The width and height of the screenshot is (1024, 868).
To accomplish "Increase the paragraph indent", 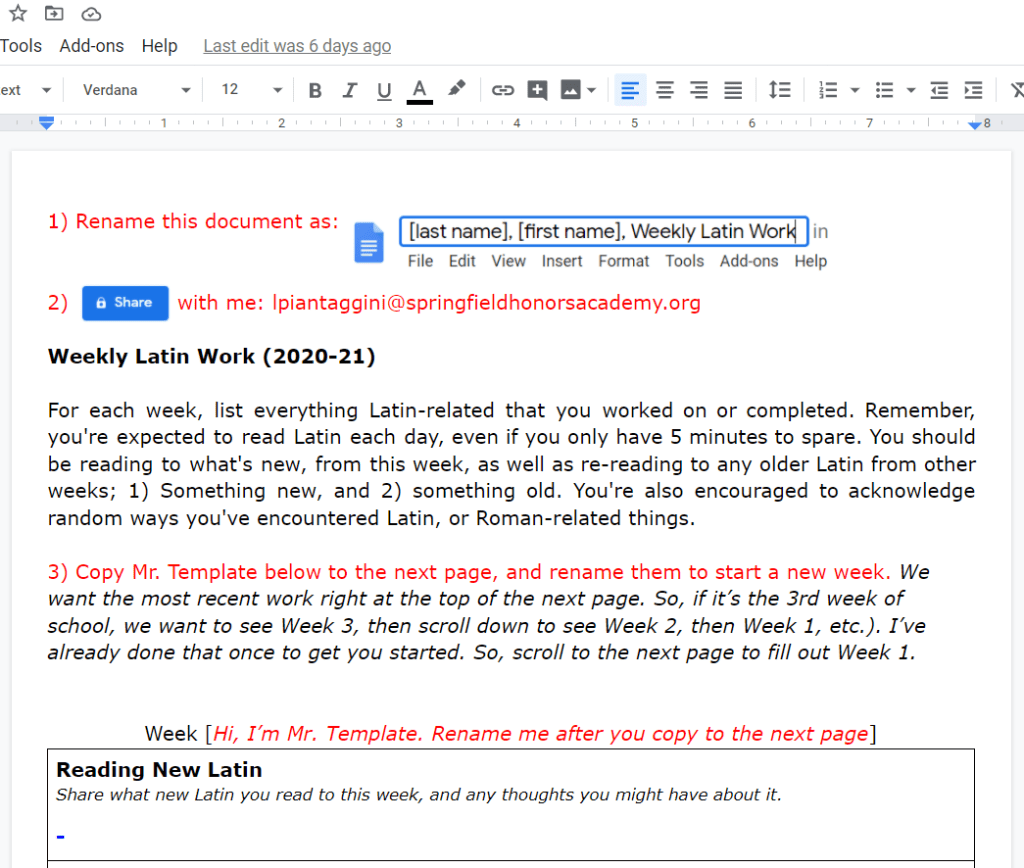I will 973,90.
